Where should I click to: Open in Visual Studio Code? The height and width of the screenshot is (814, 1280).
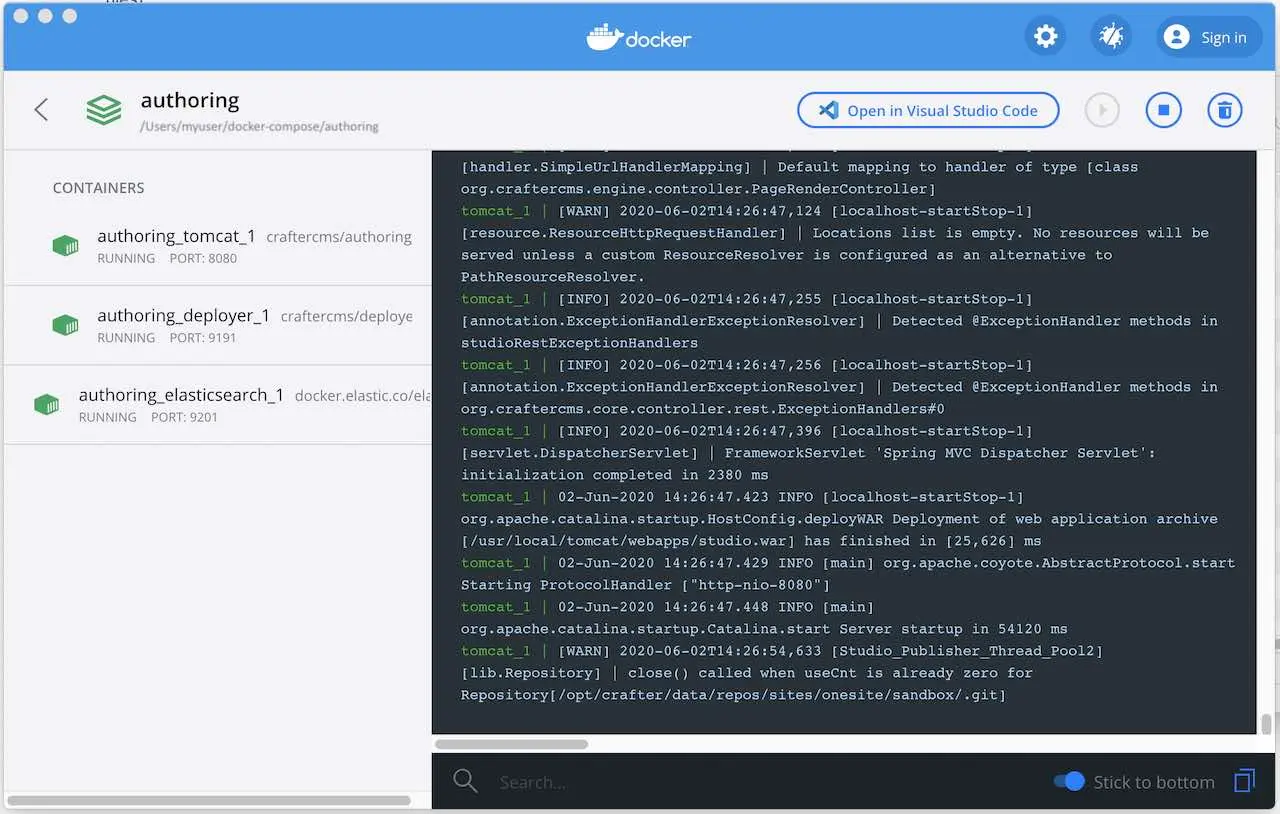pos(928,110)
